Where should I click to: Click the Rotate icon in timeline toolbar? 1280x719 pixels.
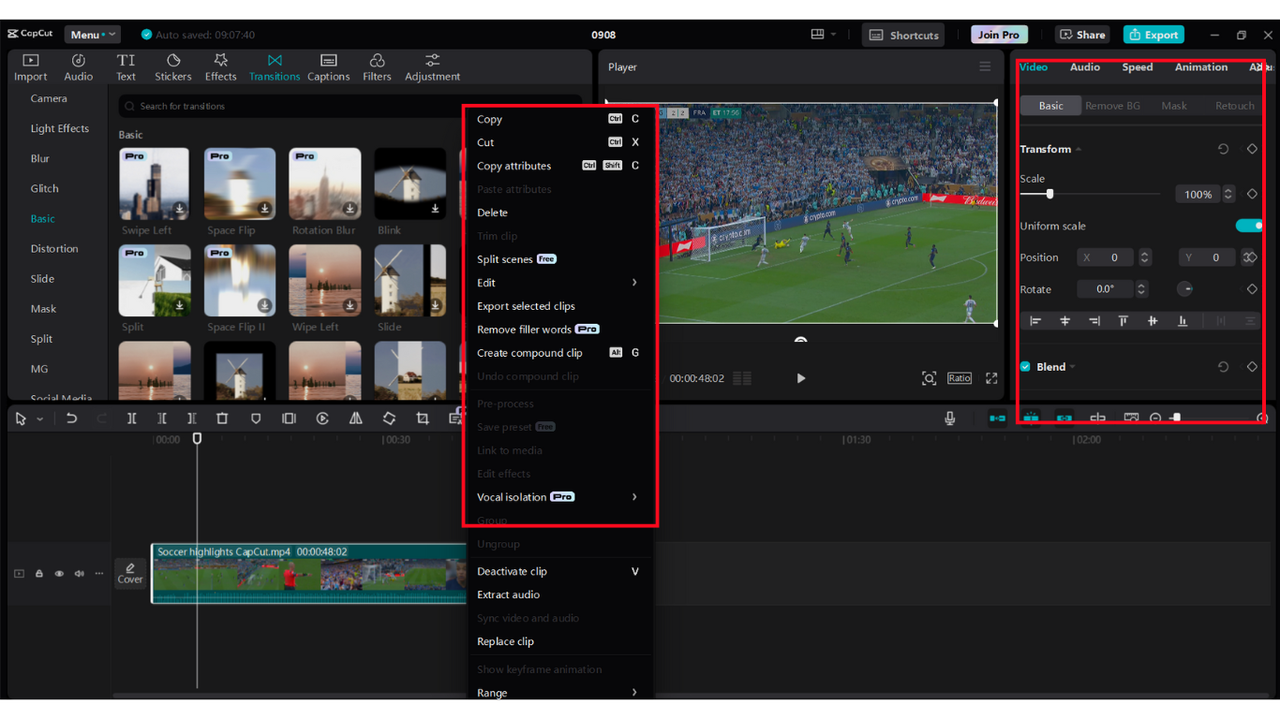point(389,419)
